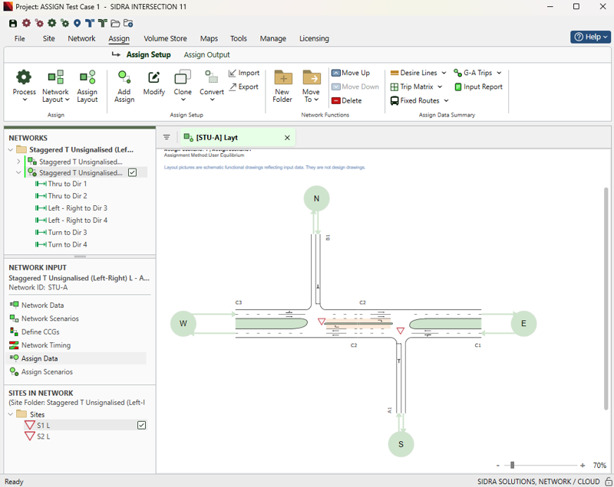Open Define CCGs input

pos(35,332)
